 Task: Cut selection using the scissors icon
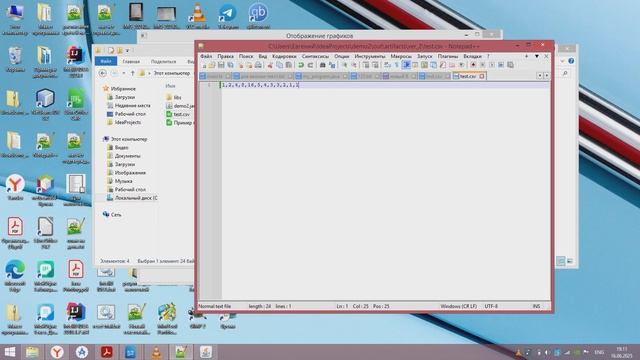(x=270, y=65)
